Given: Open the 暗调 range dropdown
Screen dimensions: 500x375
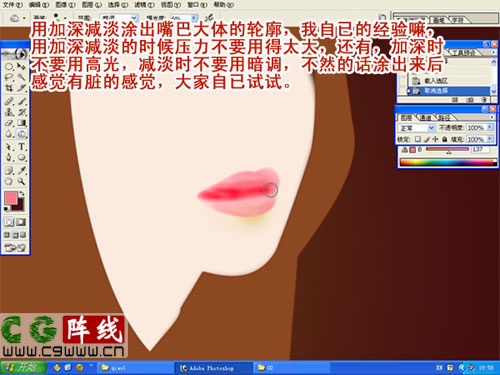Looking at the screenshot, I should point(119,18).
